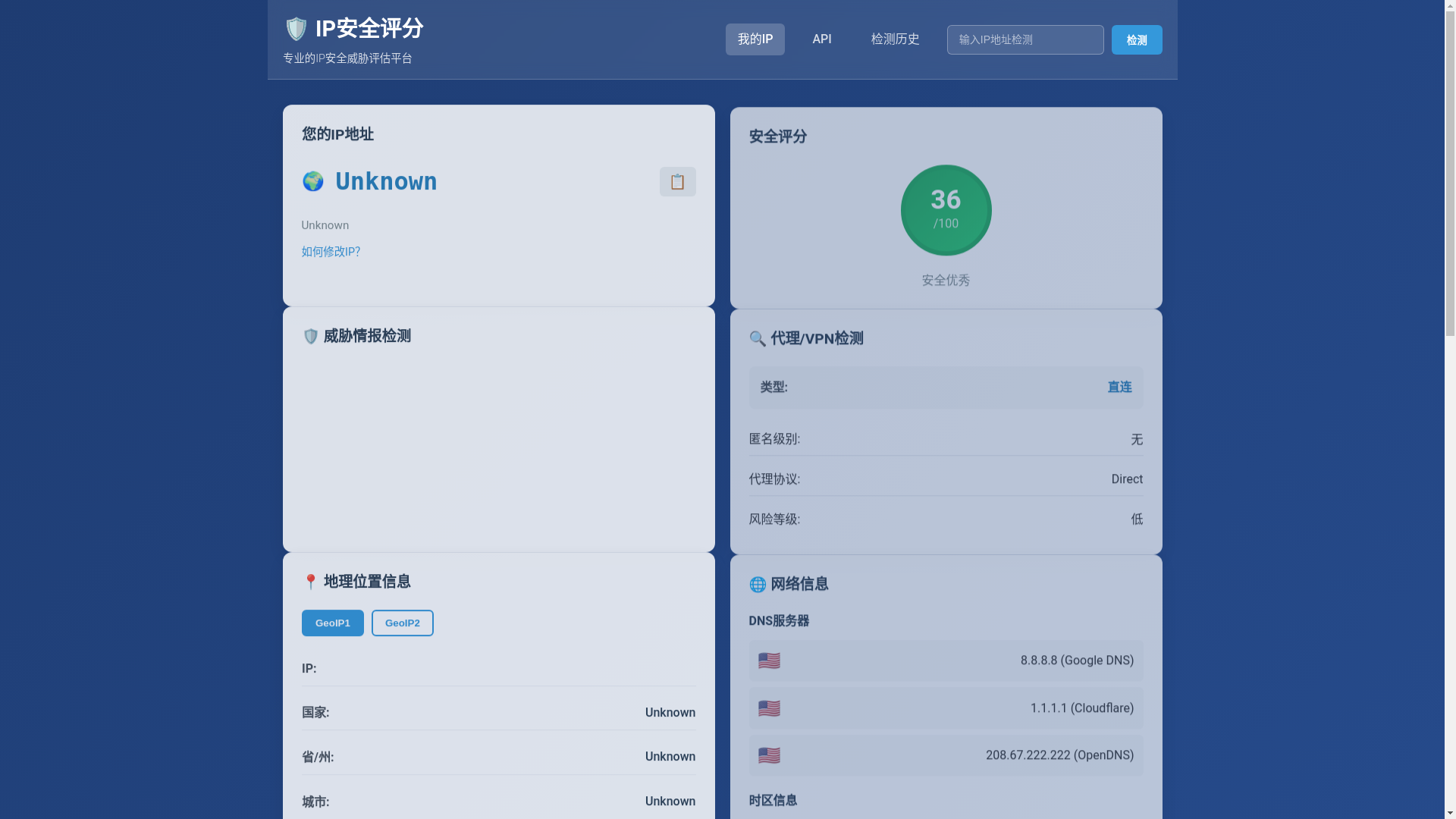Image resolution: width=1456 pixels, height=819 pixels.
Task: Click the 类型 label in VPN detection
Action: coord(773,388)
